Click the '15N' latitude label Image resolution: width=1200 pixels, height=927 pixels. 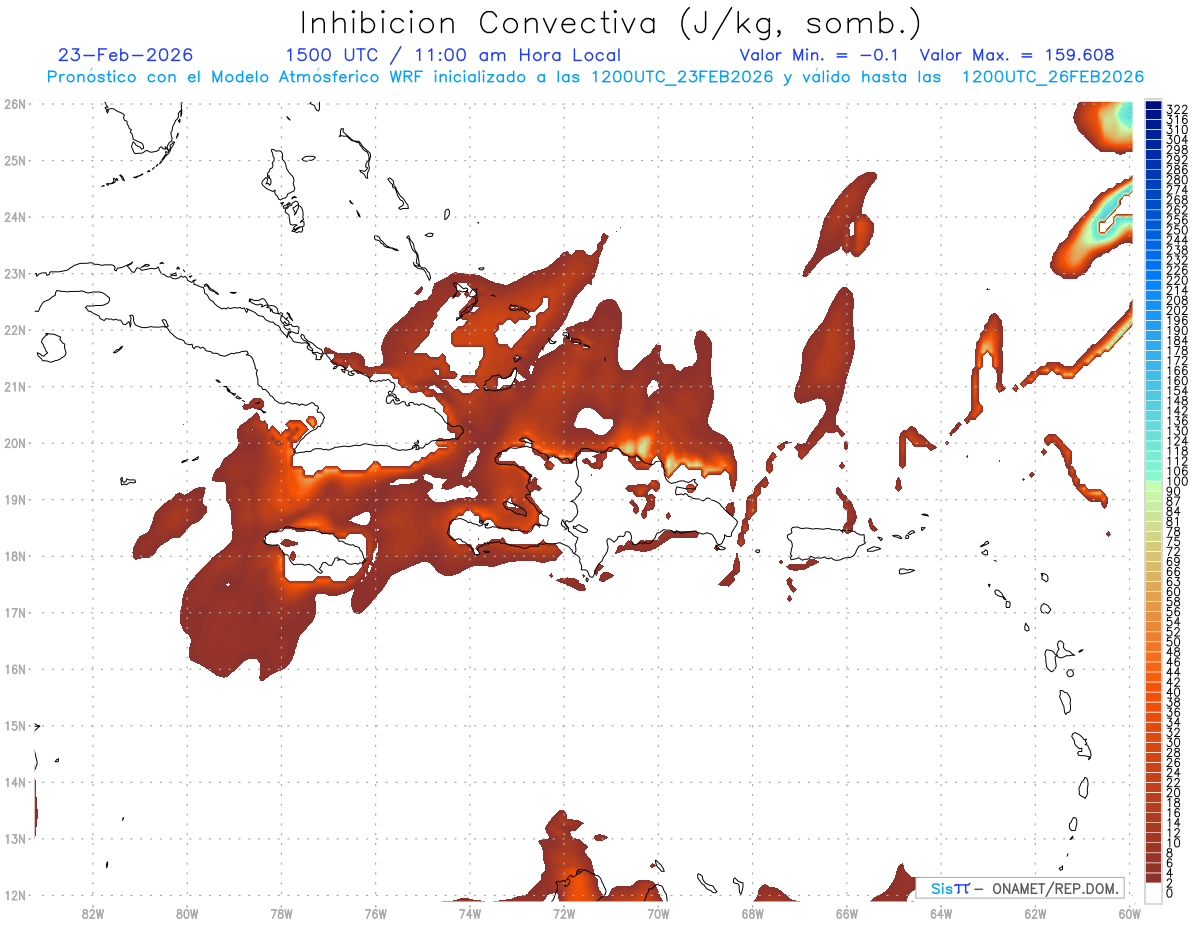(15, 725)
